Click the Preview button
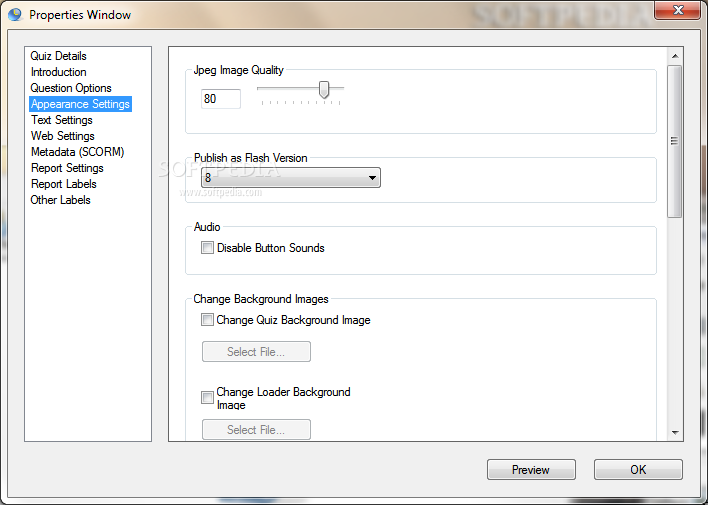 531,470
